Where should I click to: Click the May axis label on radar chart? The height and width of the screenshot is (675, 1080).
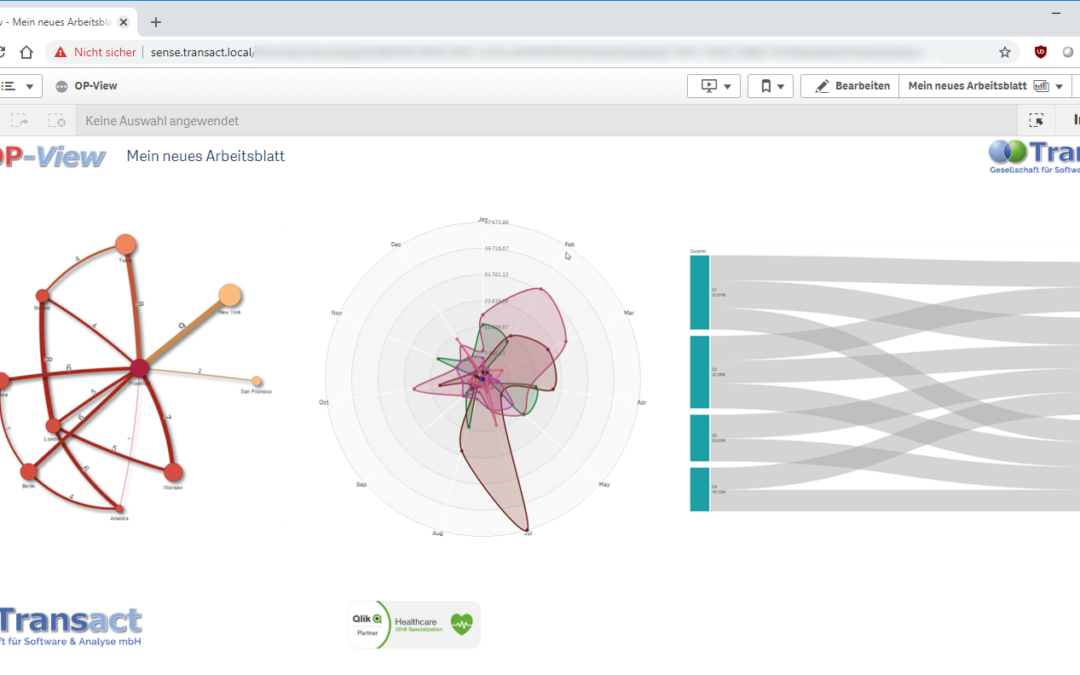pyautogui.click(x=604, y=484)
